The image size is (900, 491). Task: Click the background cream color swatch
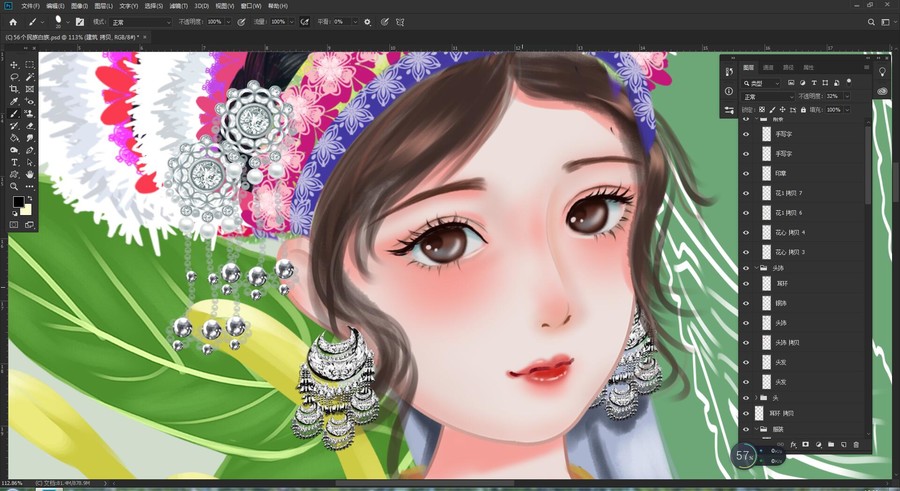click(27, 209)
